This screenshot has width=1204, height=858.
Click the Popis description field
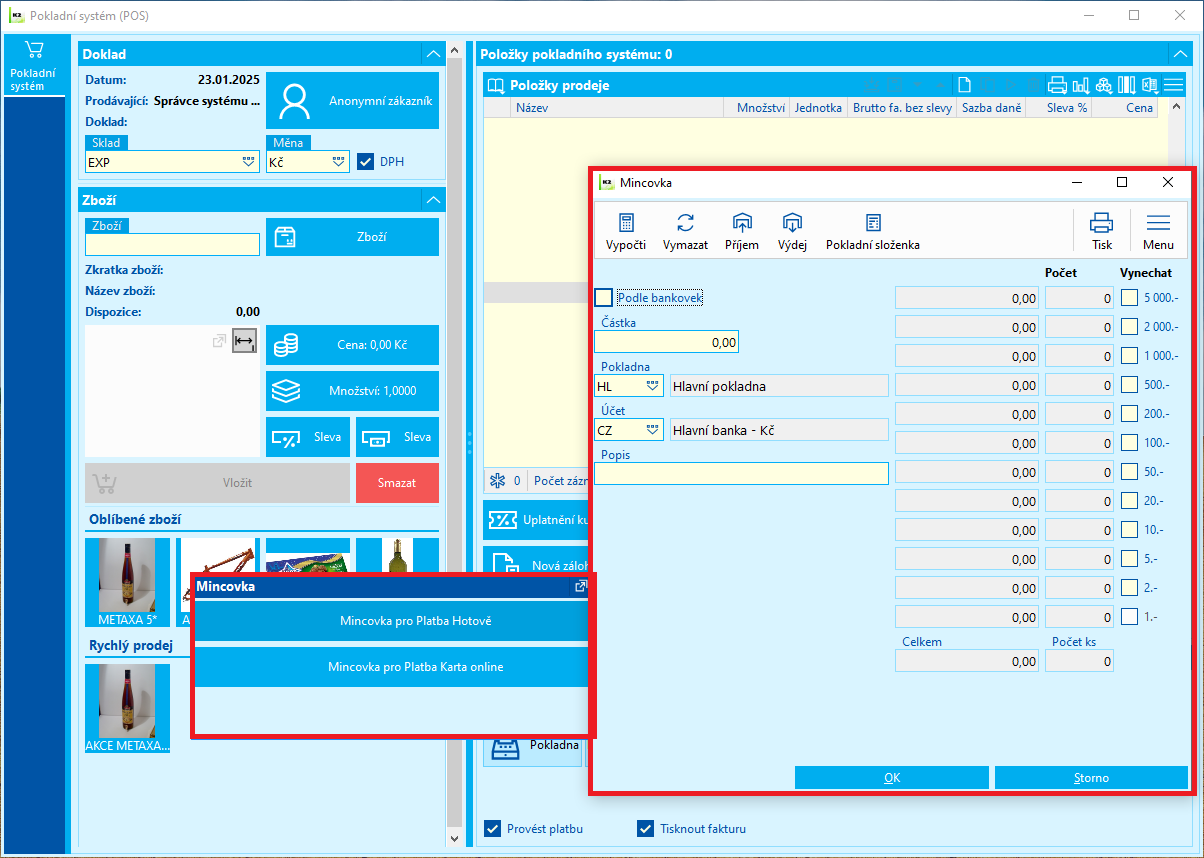(741, 473)
